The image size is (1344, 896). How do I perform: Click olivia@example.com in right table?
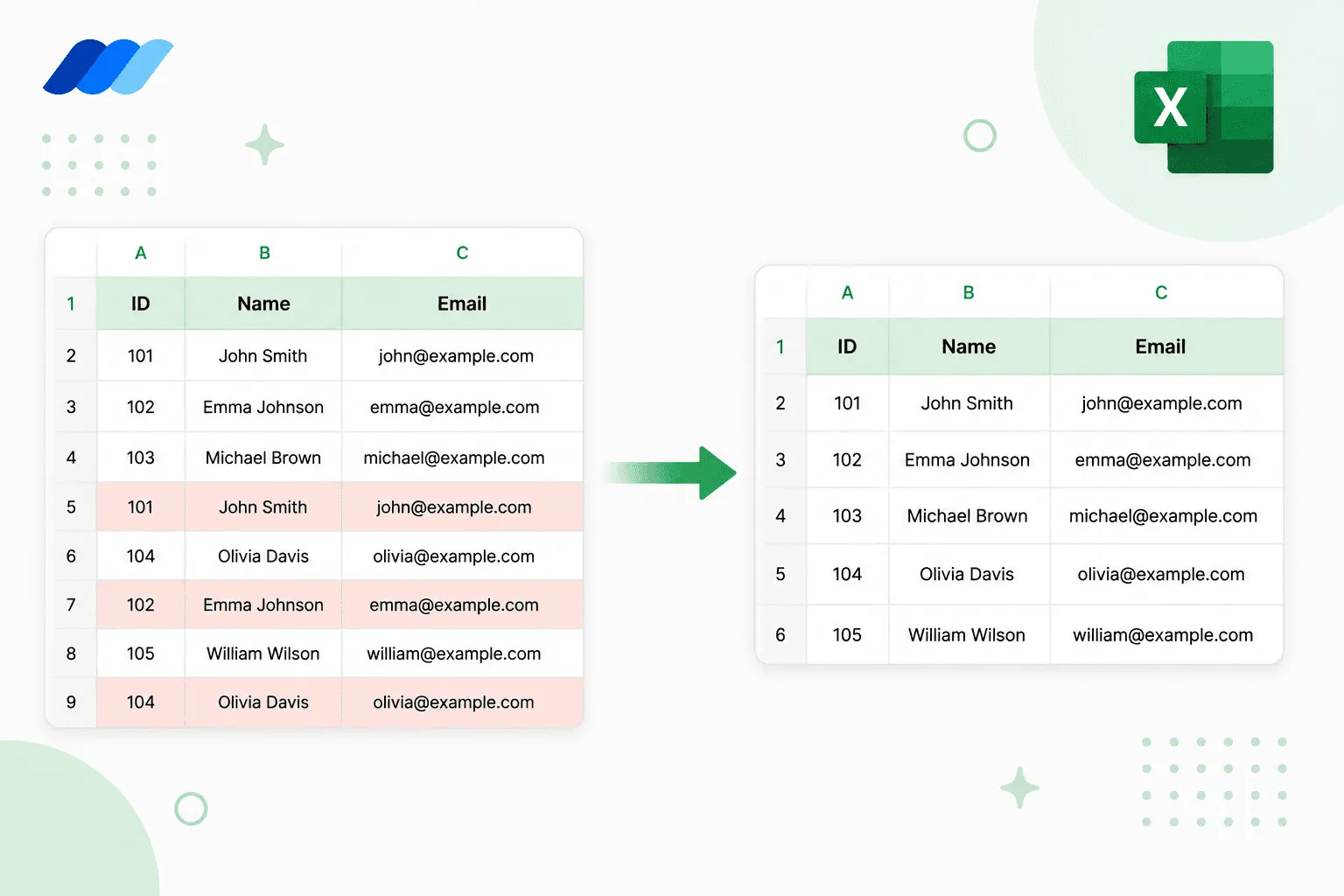pyautogui.click(x=1161, y=575)
